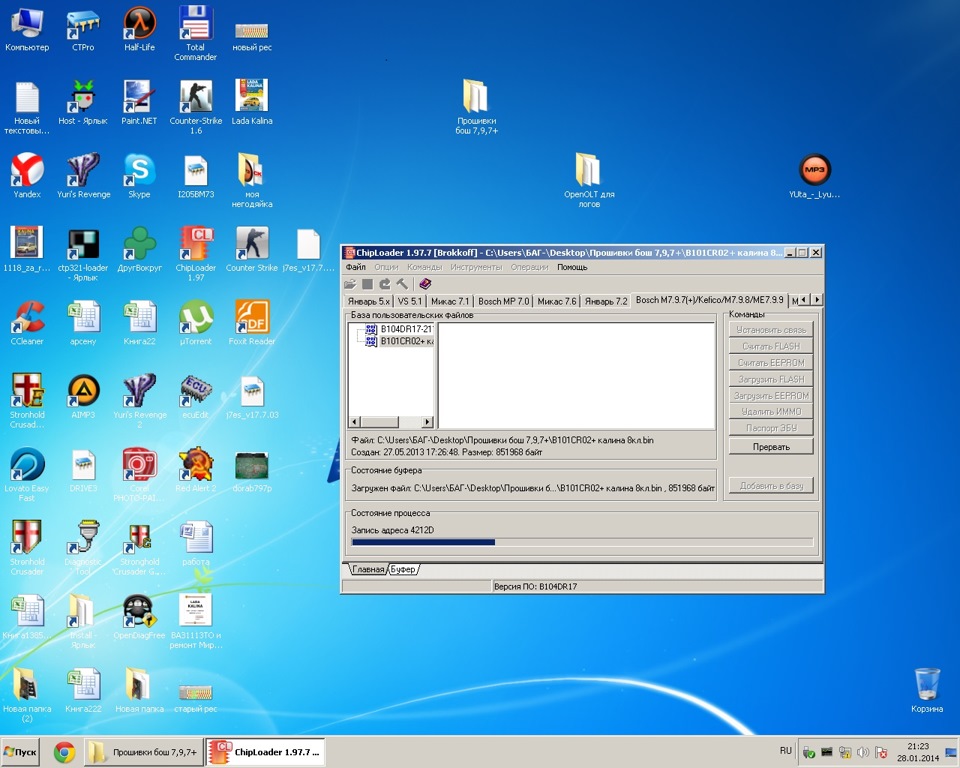Click the Прервать button
Image resolution: width=960 pixels, height=768 pixels.
tap(771, 446)
